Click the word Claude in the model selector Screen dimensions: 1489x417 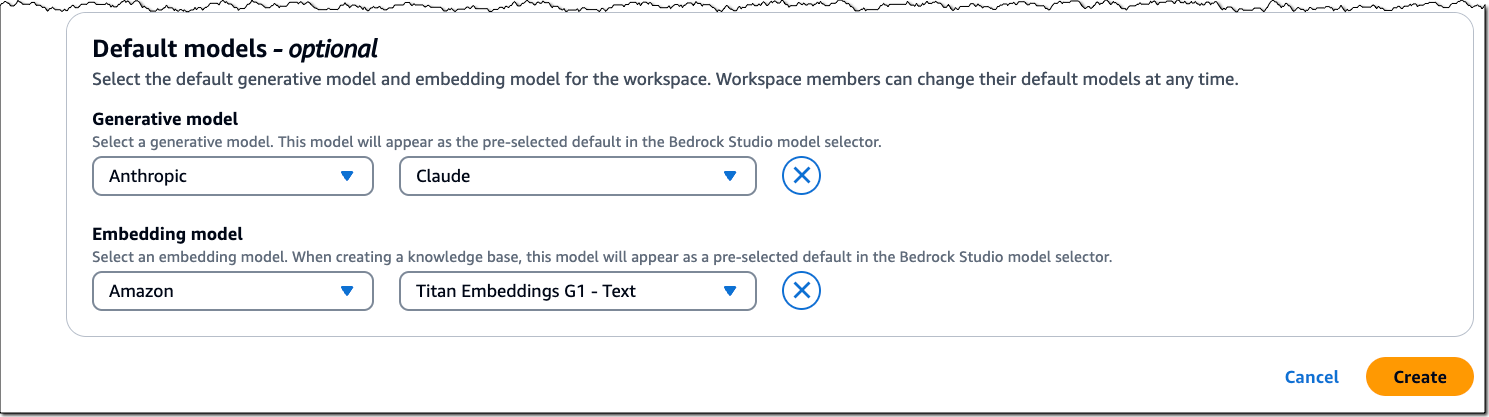tap(443, 176)
